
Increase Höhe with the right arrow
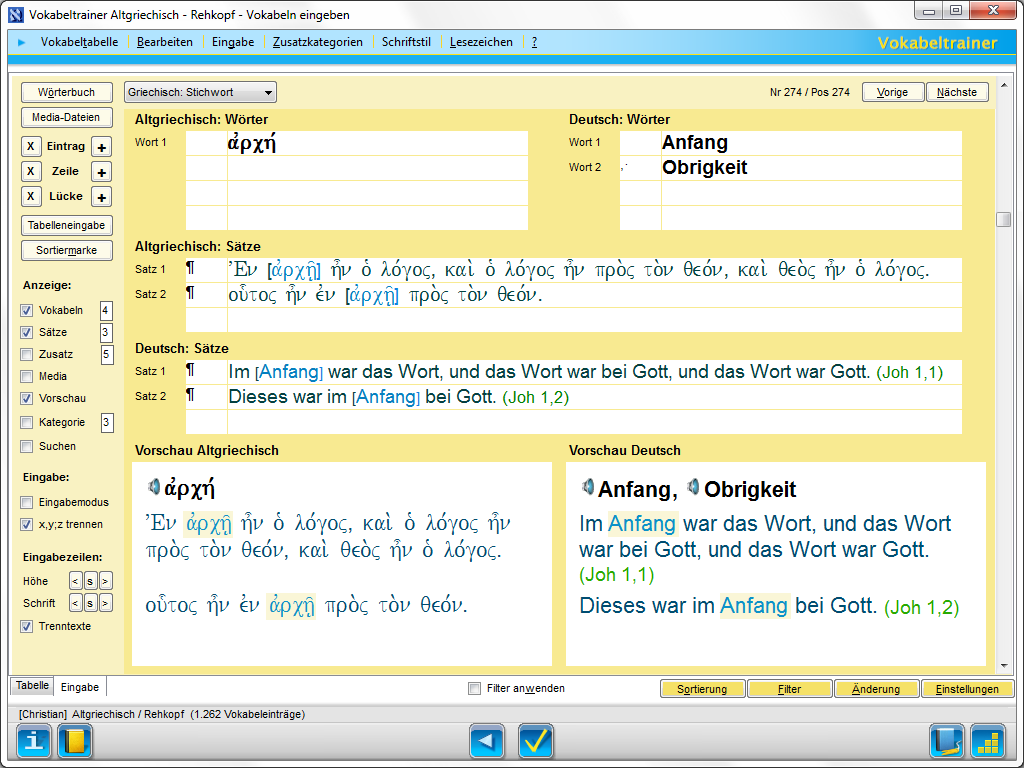pyautogui.click(x=106, y=581)
